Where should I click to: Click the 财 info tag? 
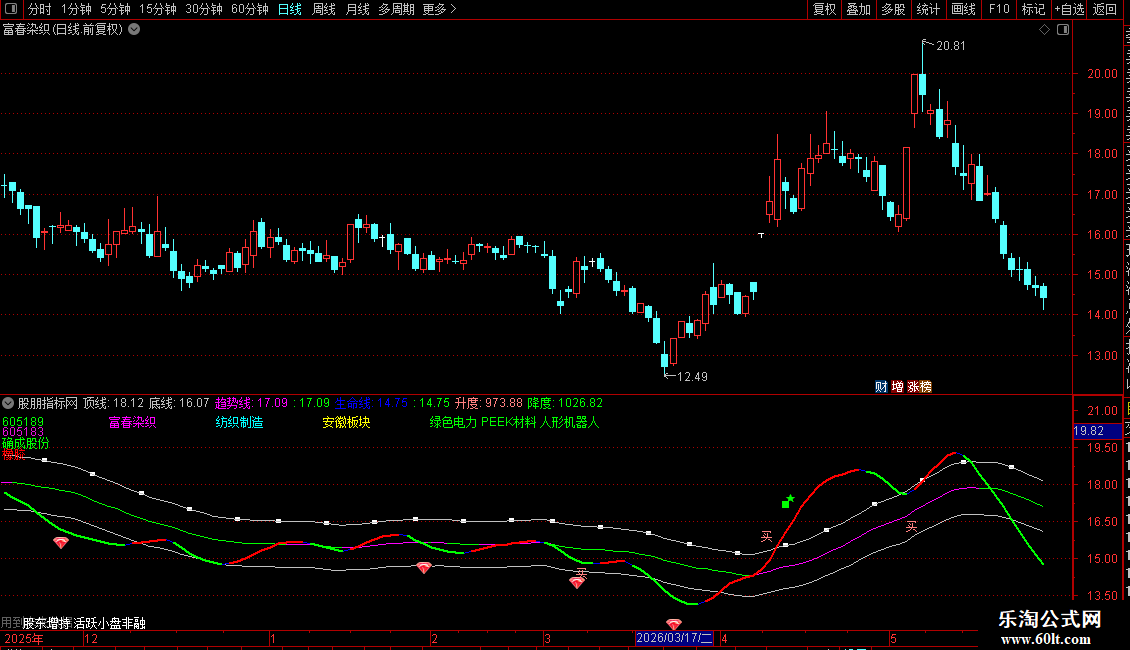tap(881, 387)
